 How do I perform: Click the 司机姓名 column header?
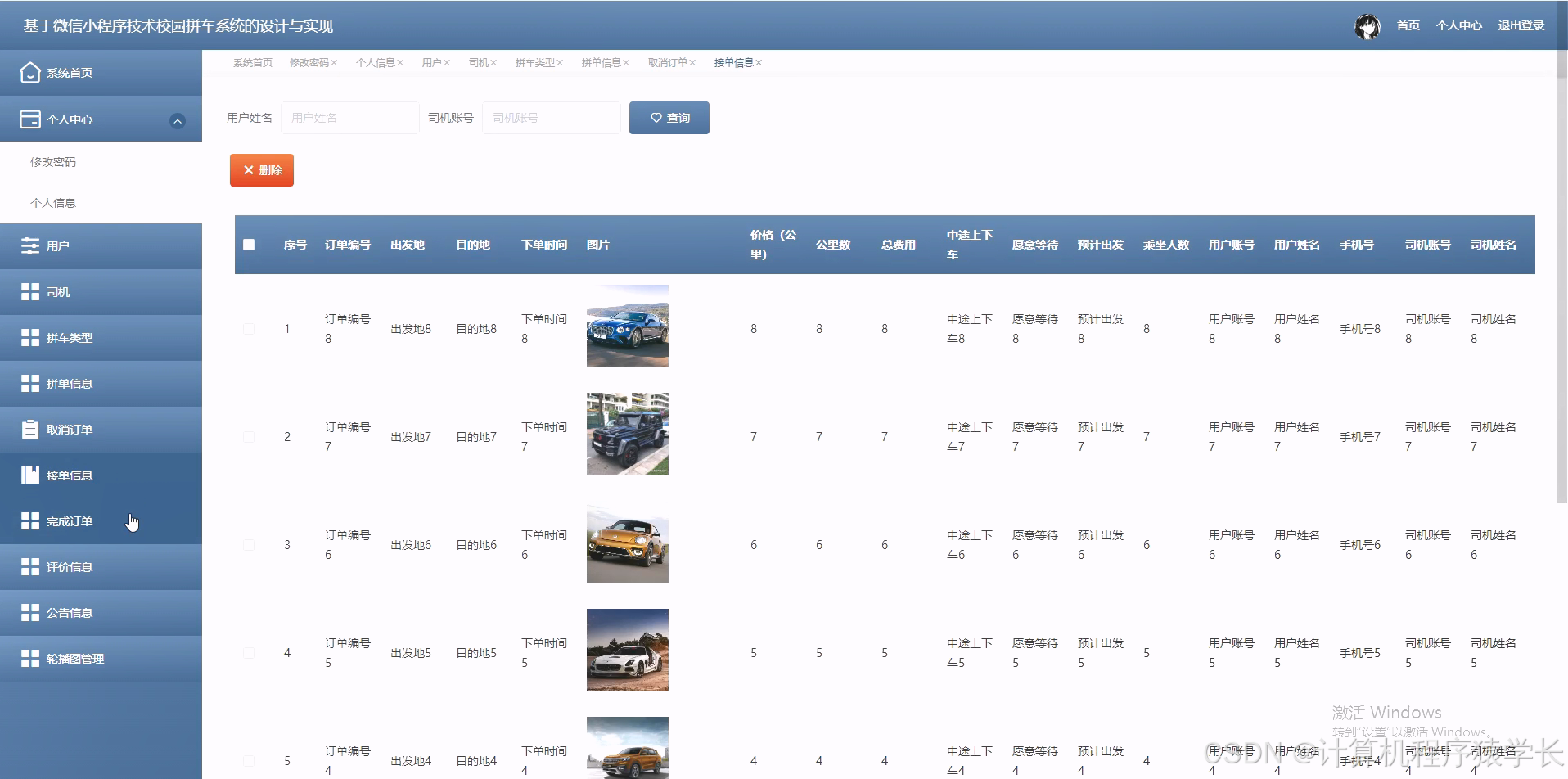[1494, 245]
